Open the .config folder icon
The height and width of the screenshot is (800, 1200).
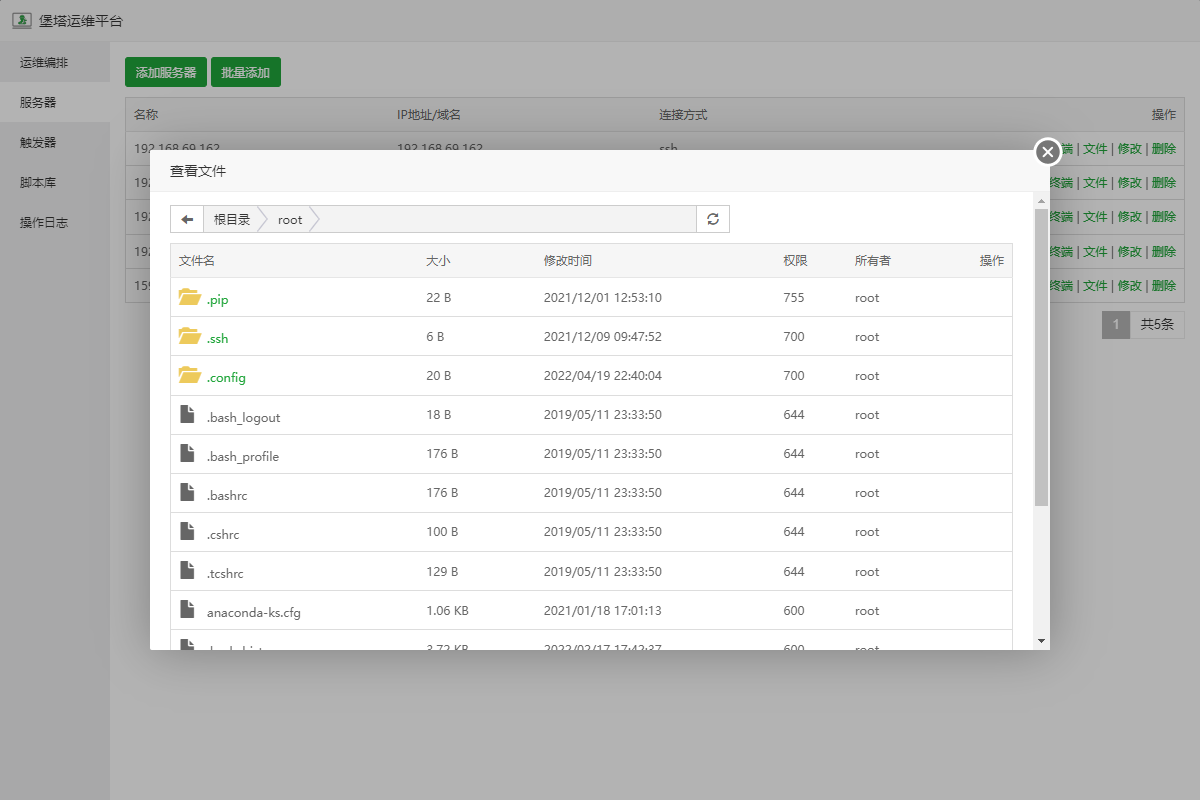coord(189,375)
